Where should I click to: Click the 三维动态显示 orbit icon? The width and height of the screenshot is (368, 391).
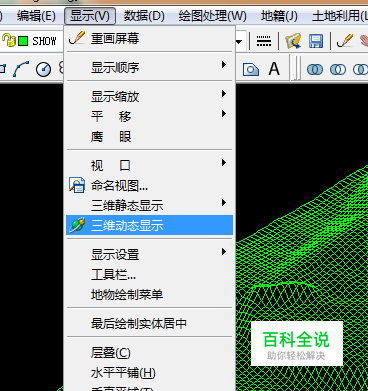click(77, 225)
